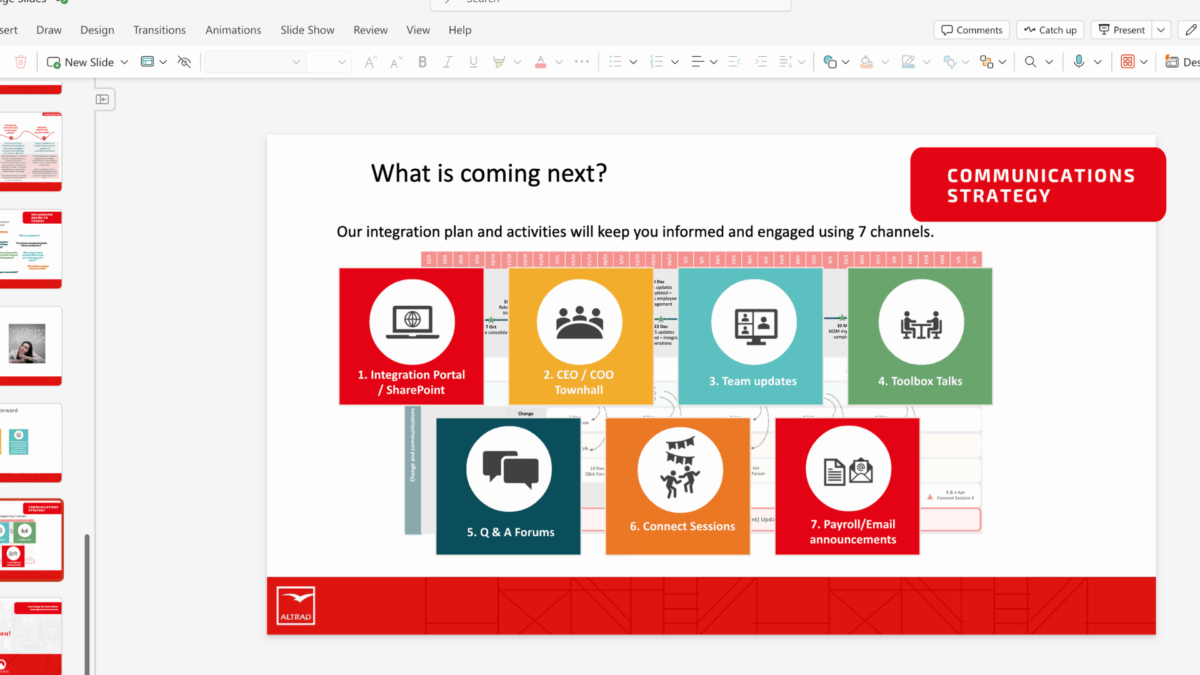Apply text highlight color

(499, 62)
